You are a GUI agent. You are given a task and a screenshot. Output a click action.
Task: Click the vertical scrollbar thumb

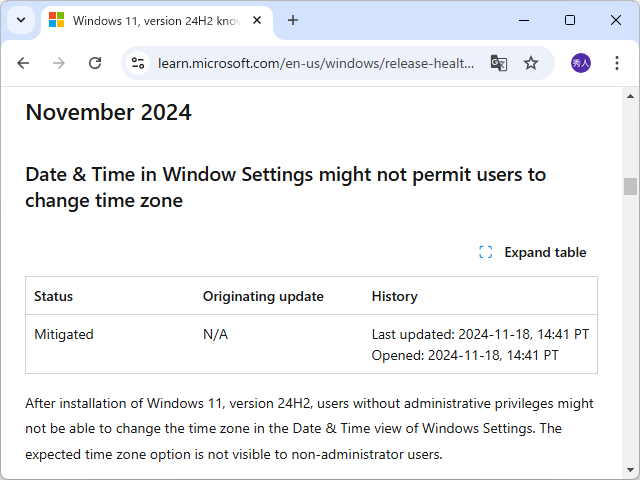click(630, 187)
